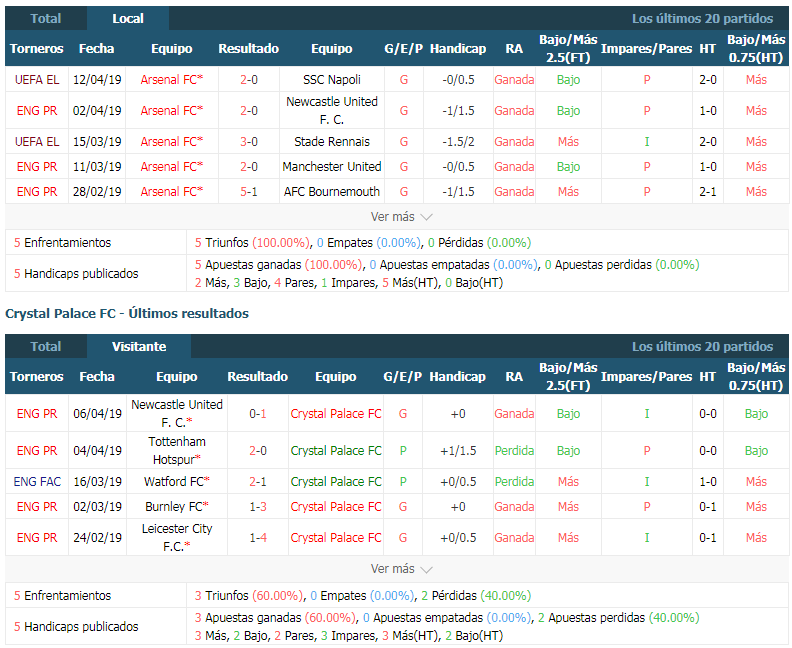Click SSC Napoli team name
The height and width of the screenshot is (648, 792).
(332, 80)
